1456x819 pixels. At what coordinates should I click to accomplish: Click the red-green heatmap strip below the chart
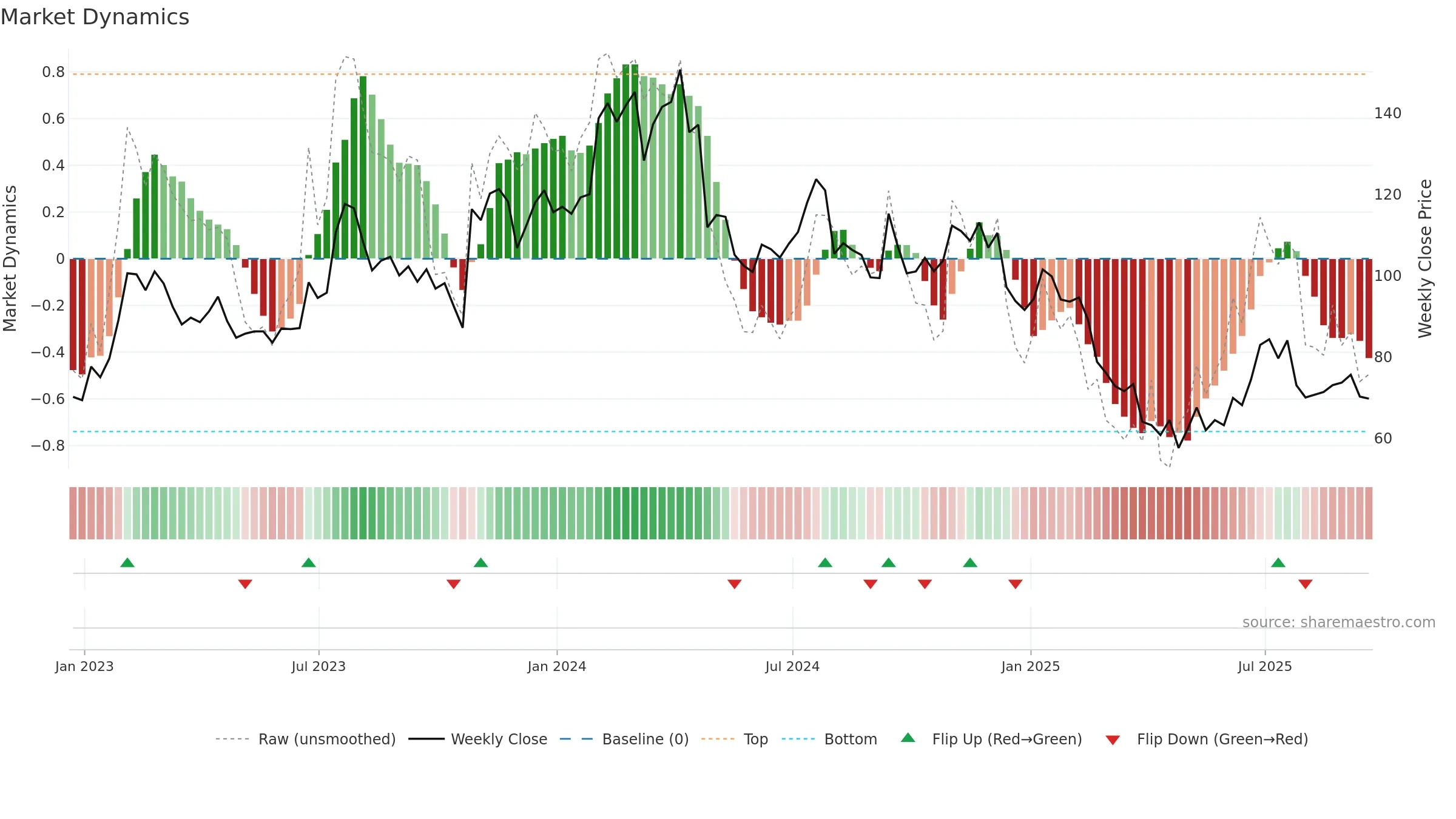(x=721, y=513)
